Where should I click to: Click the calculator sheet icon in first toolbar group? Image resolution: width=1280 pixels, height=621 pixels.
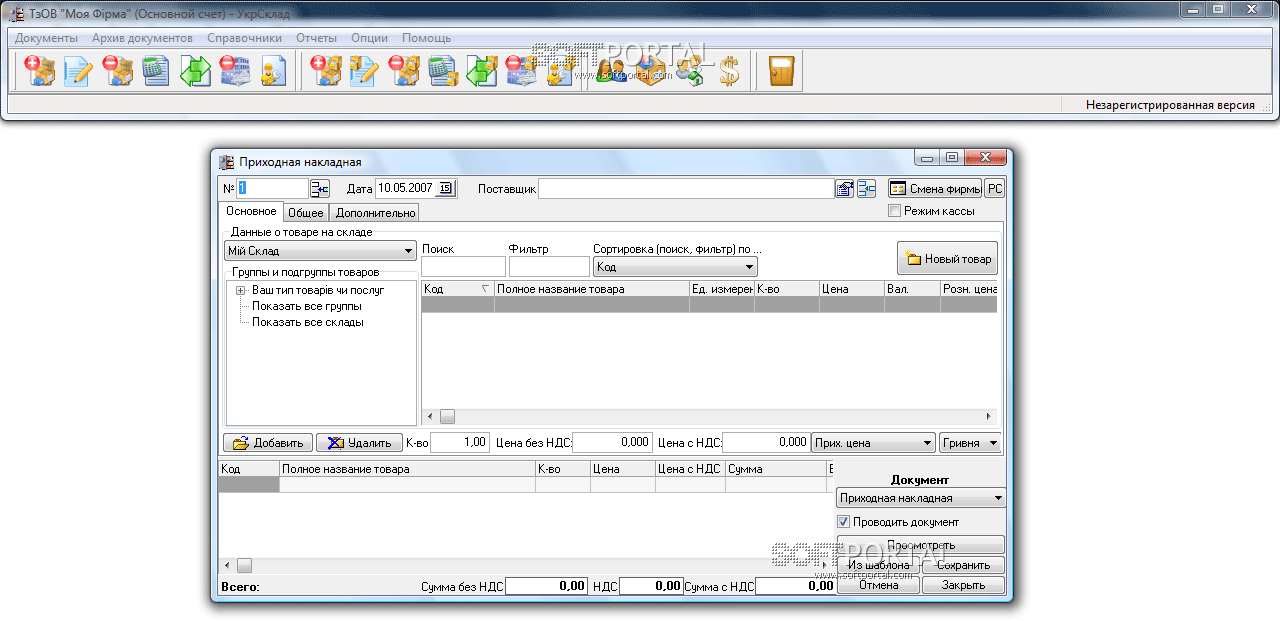(x=156, y=71)
